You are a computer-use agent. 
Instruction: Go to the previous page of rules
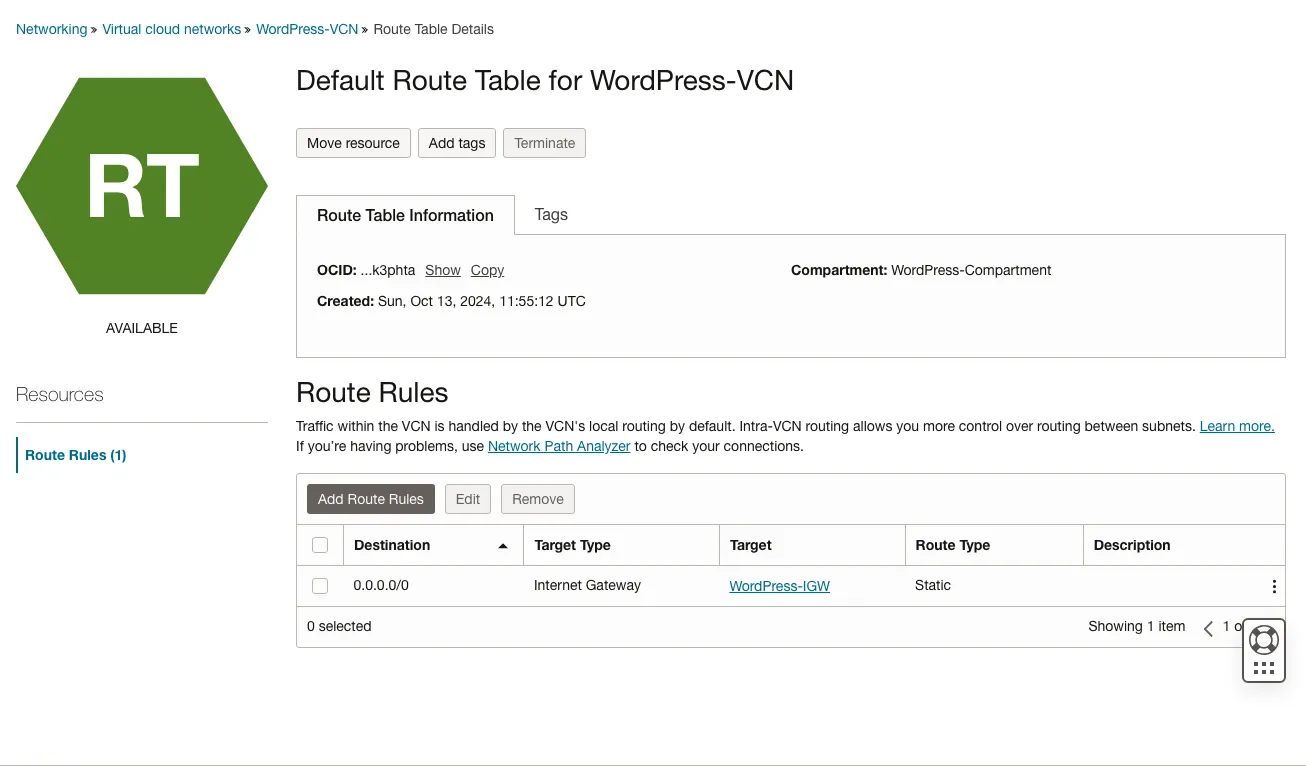[x=1208, y=628]
